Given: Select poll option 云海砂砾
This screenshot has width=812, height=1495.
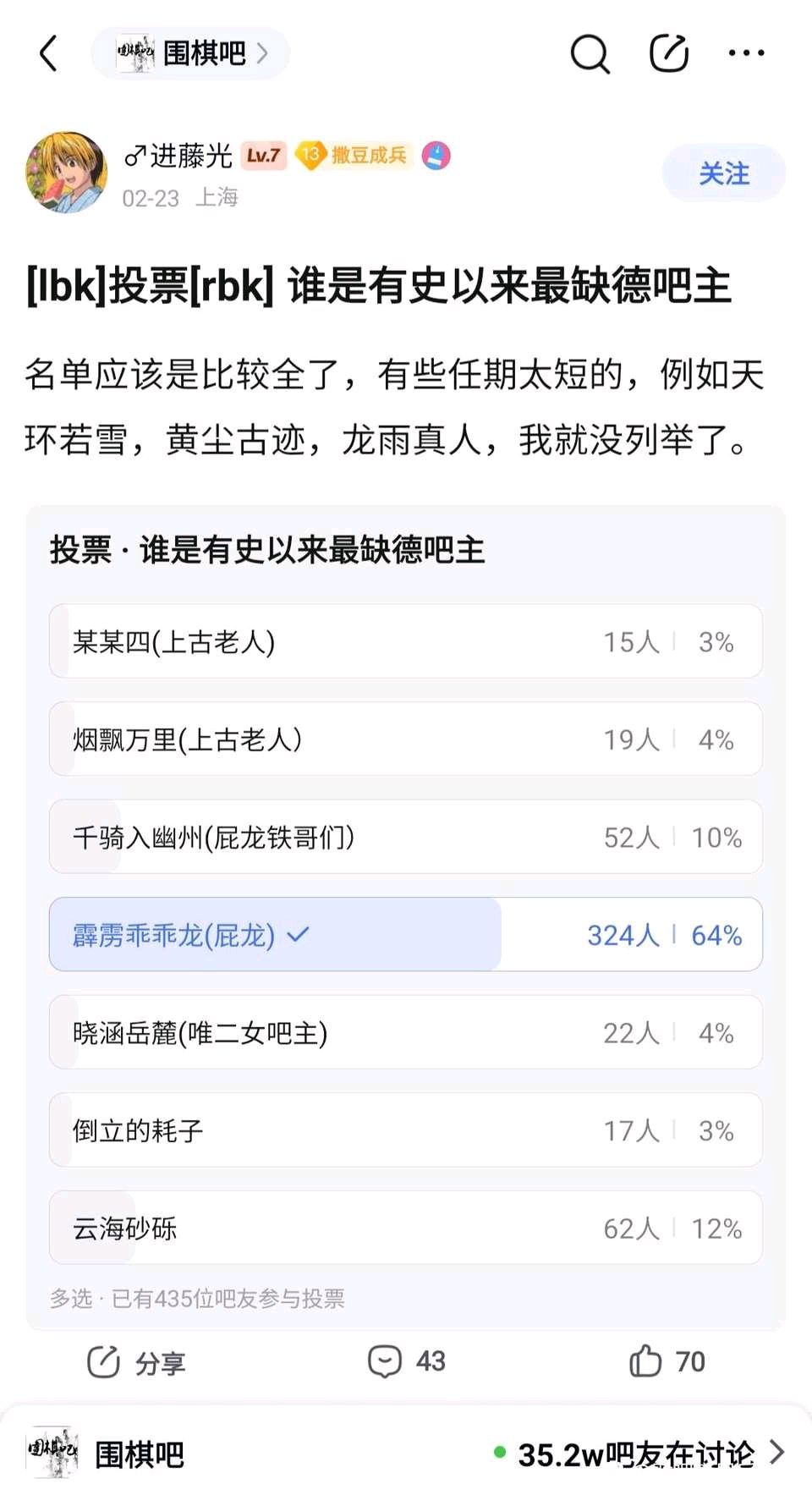Looking at the screenshot, I should 405,1228.
